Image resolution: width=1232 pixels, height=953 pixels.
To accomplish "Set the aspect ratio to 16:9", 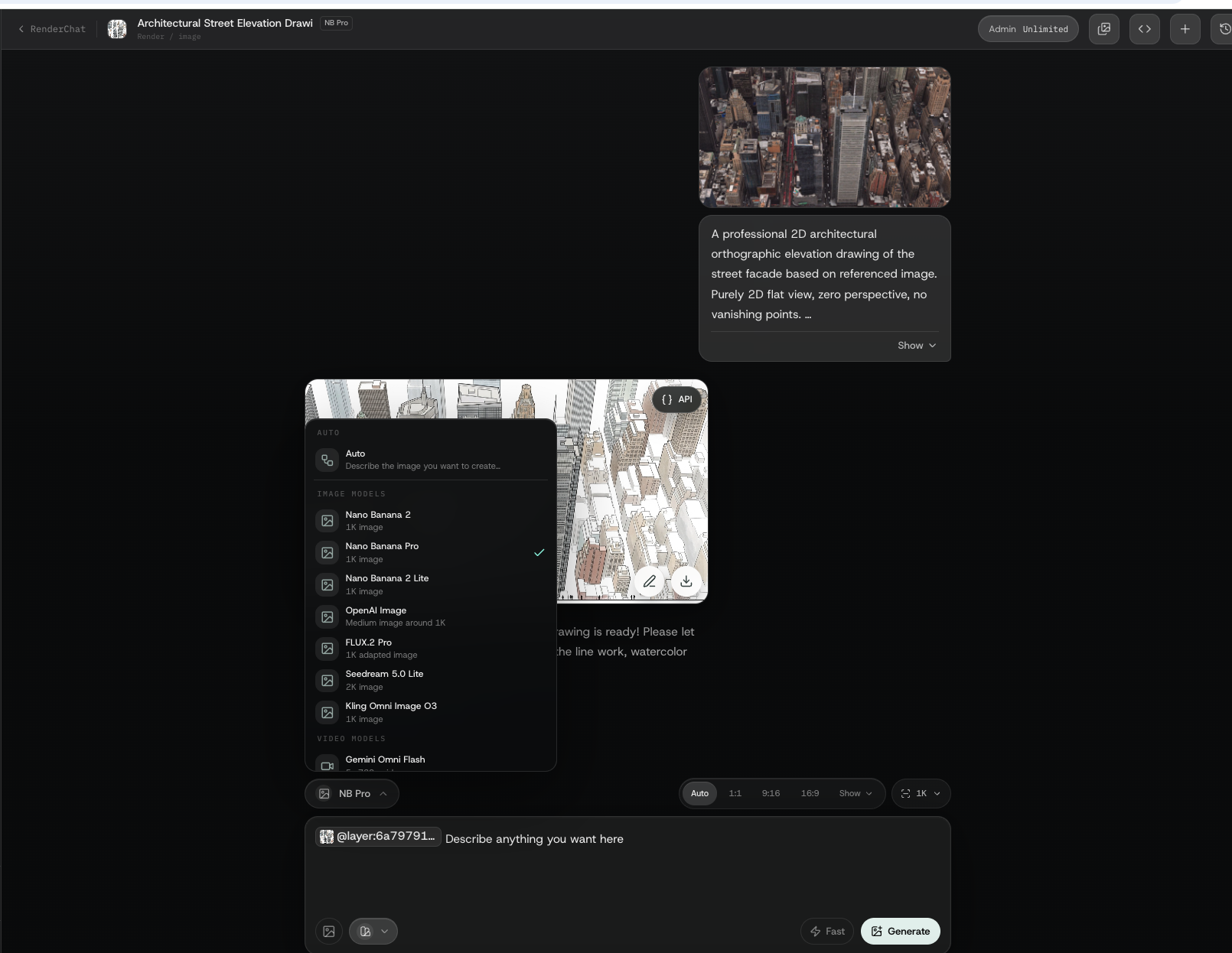I will coord(810,794).
